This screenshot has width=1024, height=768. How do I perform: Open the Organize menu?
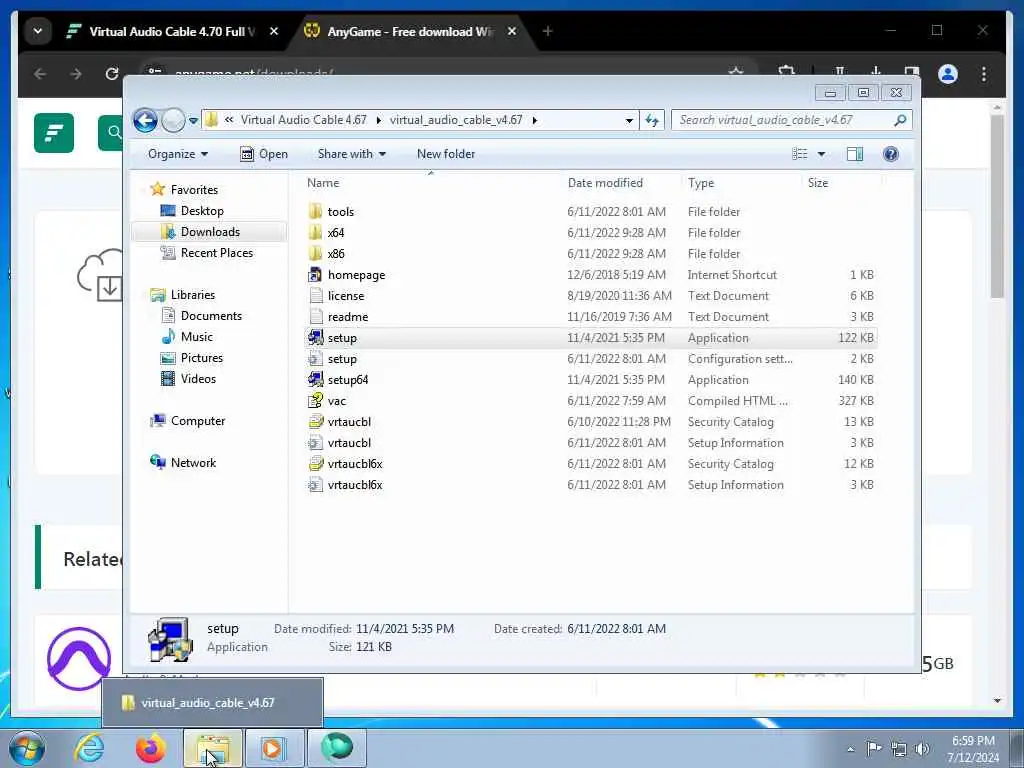click(x=178, y=154)
